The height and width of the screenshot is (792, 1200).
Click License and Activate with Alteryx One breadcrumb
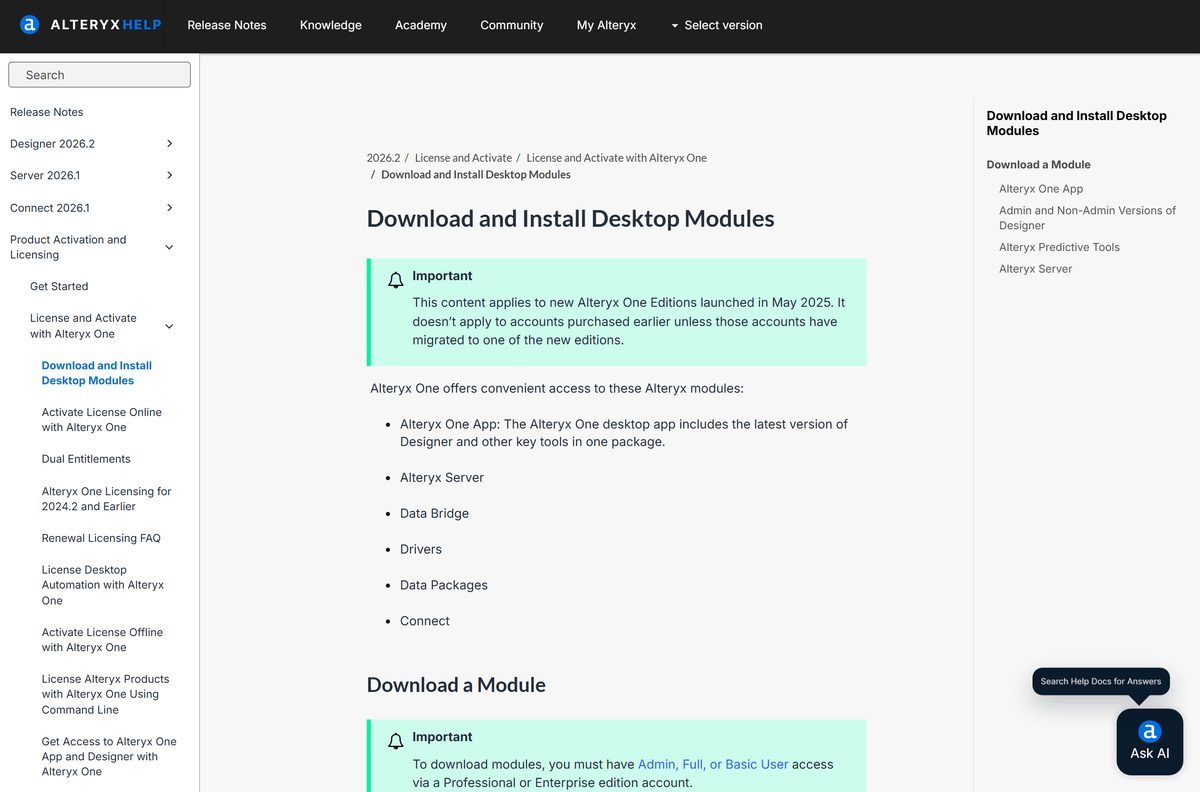point(616,158)
